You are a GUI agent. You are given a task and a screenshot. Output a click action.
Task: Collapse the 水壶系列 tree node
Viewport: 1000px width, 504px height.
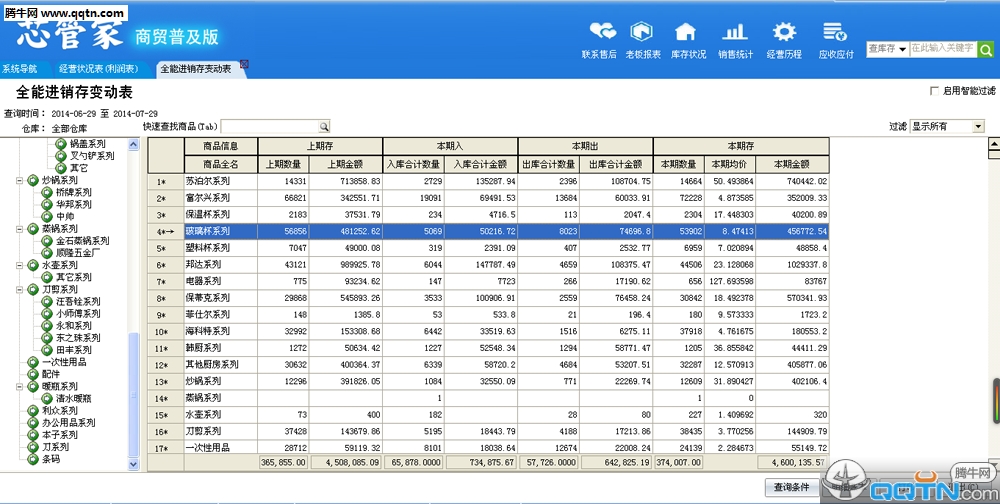coord(19,265)
